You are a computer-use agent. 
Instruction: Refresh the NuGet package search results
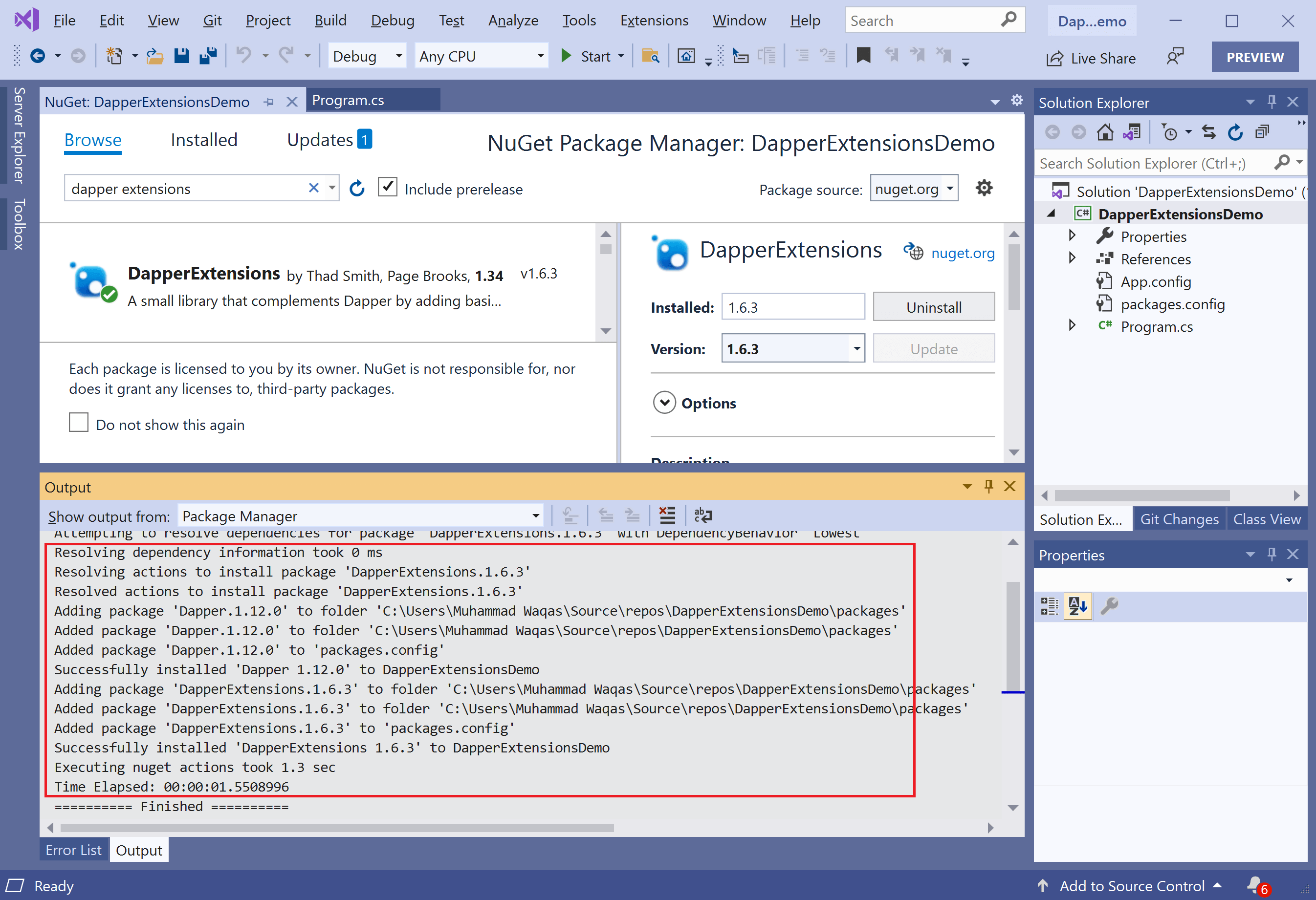(357, 187)
